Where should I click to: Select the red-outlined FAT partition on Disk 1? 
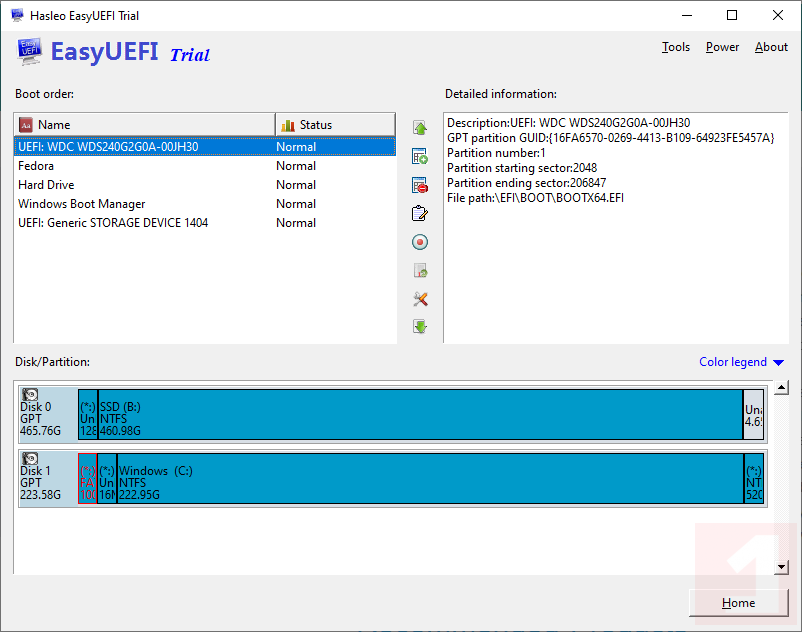(x=87, y=478)
